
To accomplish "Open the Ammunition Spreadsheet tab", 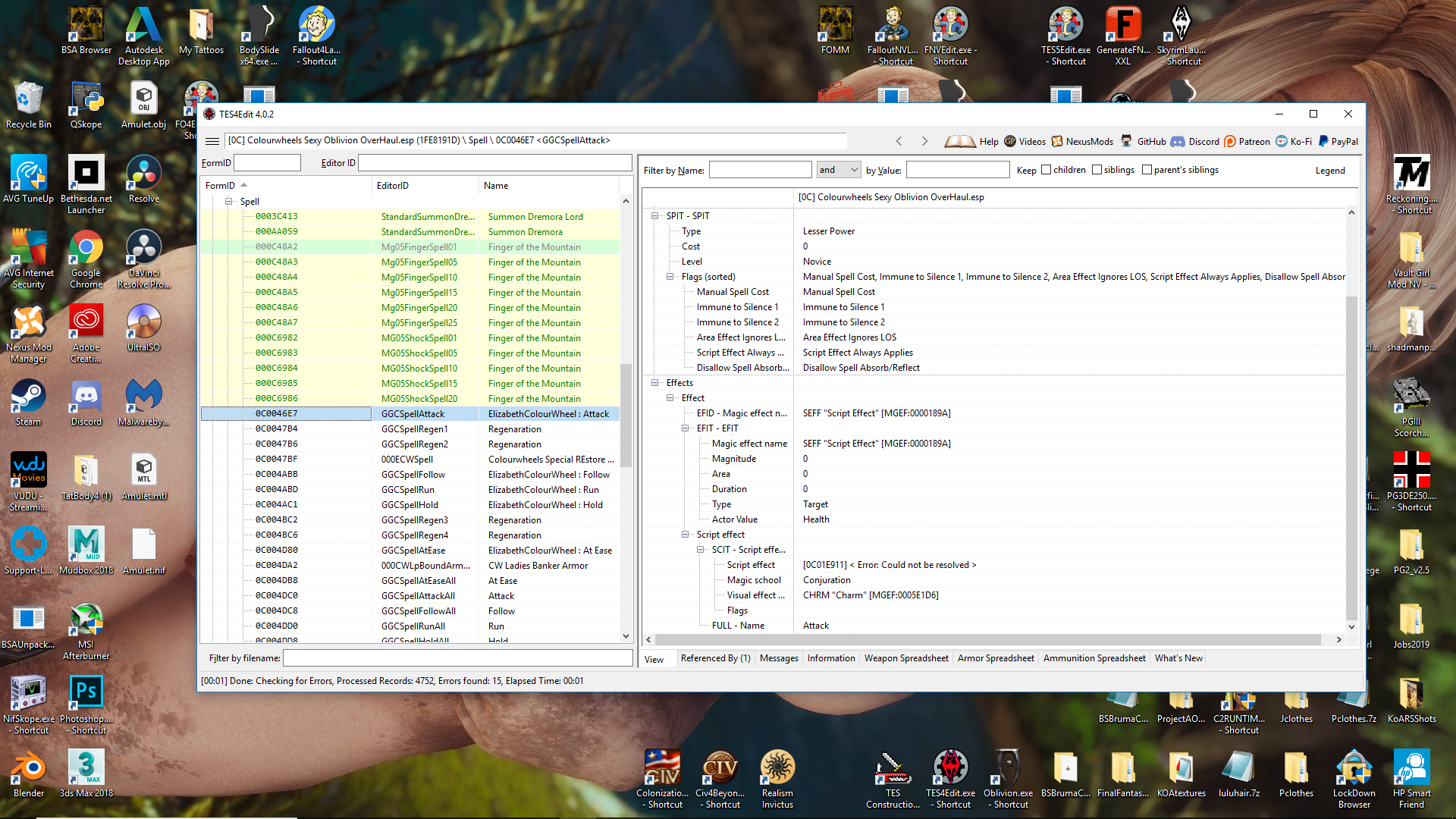I will [x=1094, y=658].
